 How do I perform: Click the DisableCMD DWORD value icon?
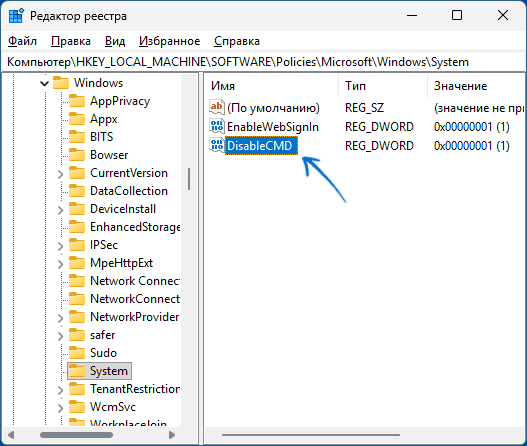pos(217,145)
